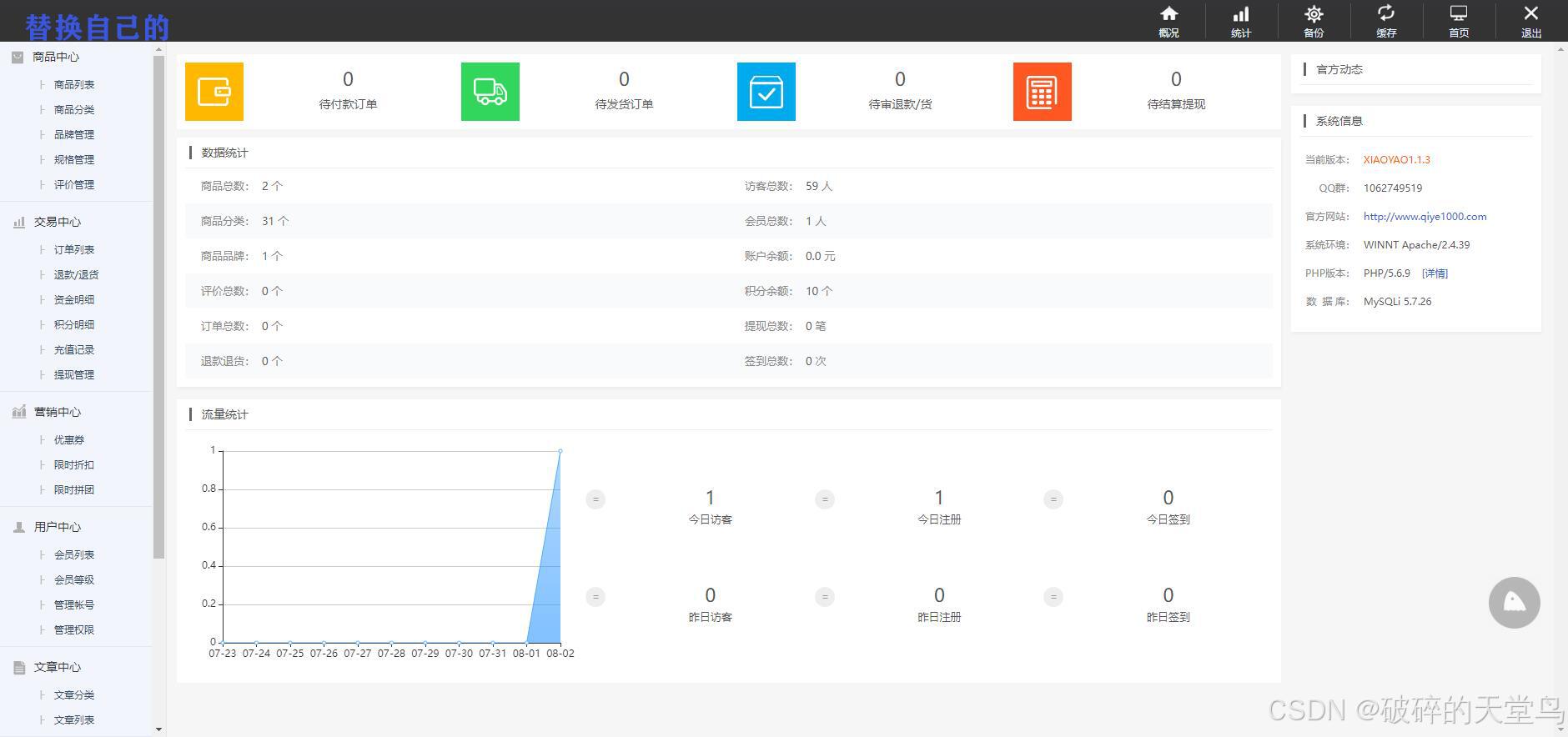Open 评价管理 in the sidebar
This screenshot has height=737, width=1568.
(74, 184)
